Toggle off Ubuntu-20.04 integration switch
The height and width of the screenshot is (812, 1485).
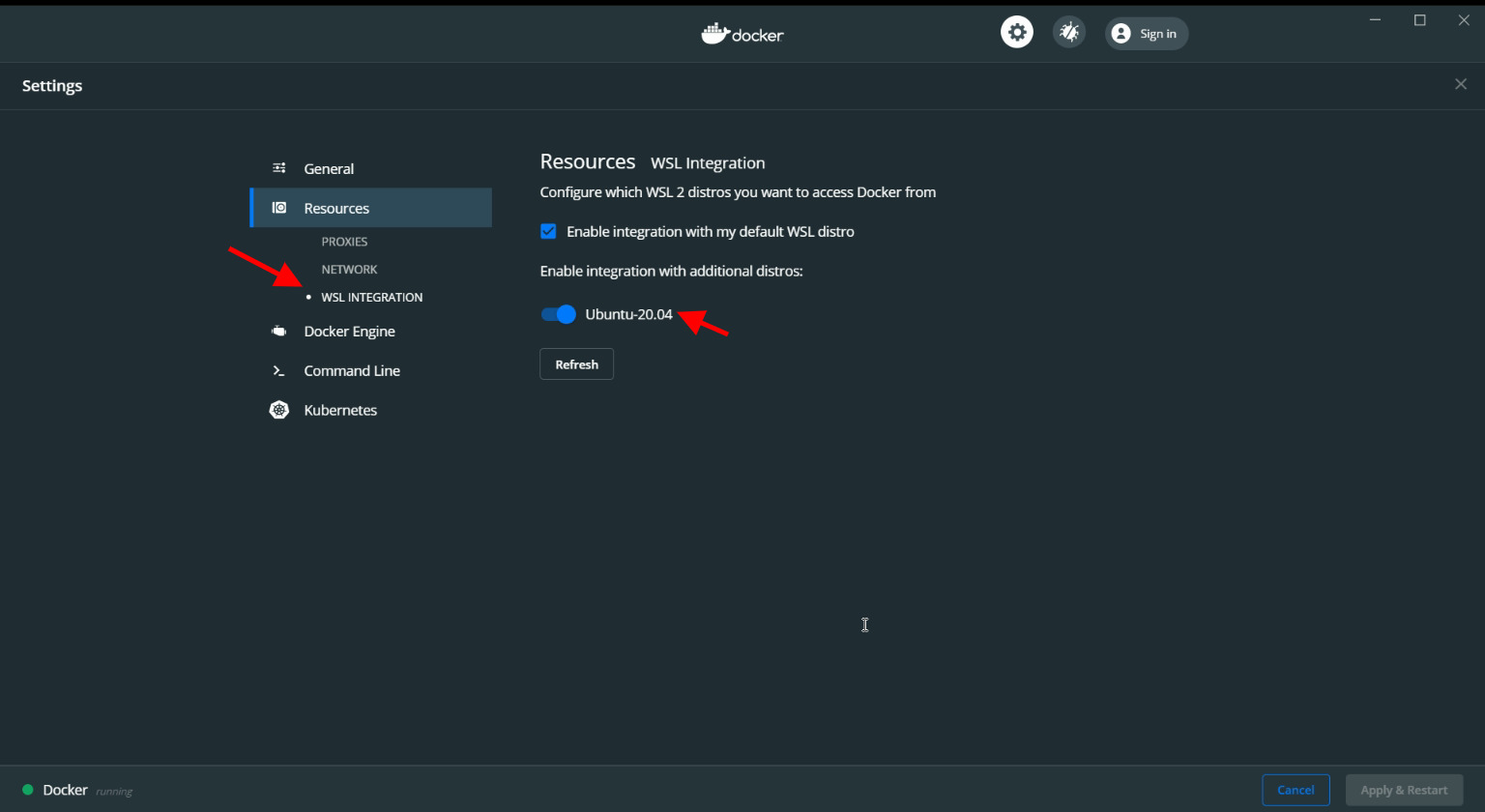pos(559,314)
